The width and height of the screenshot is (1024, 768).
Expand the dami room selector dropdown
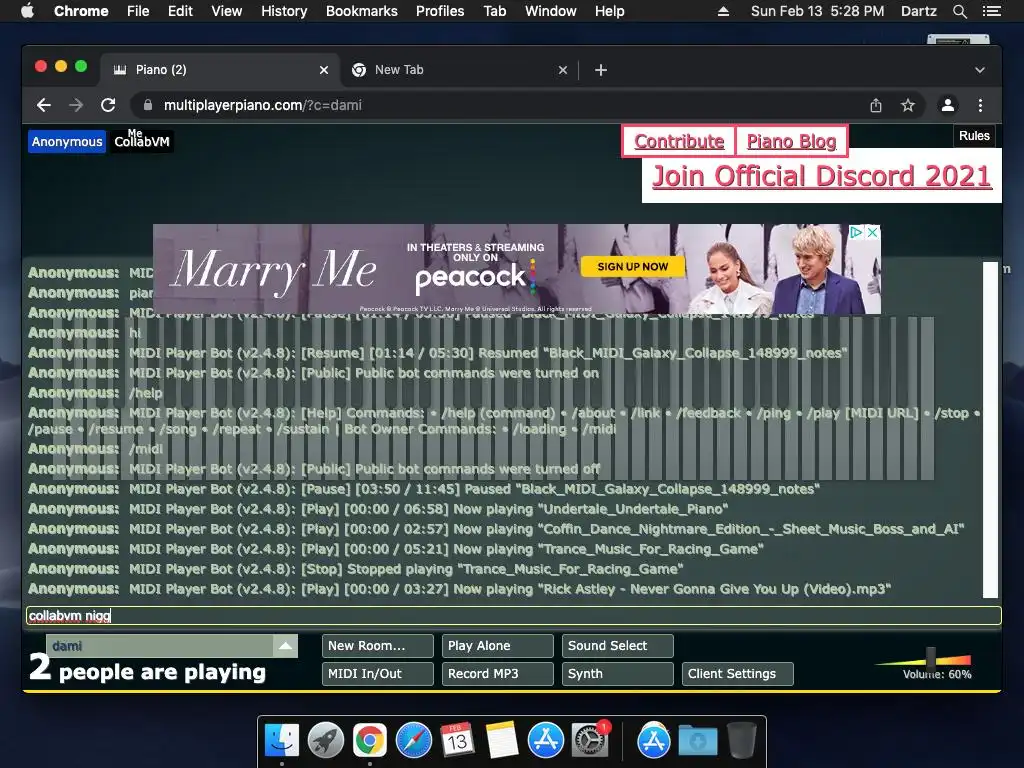[x=285, y=646]
